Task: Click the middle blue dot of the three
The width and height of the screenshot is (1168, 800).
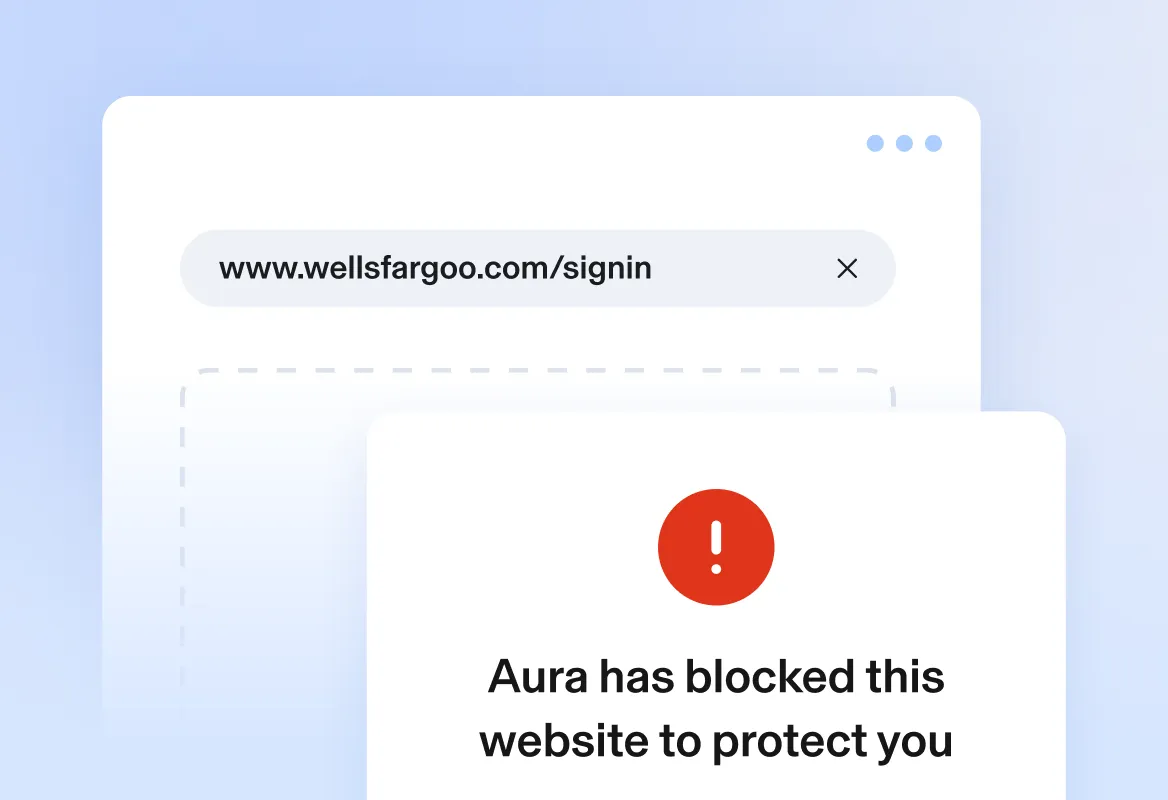Action: [904, 143]
